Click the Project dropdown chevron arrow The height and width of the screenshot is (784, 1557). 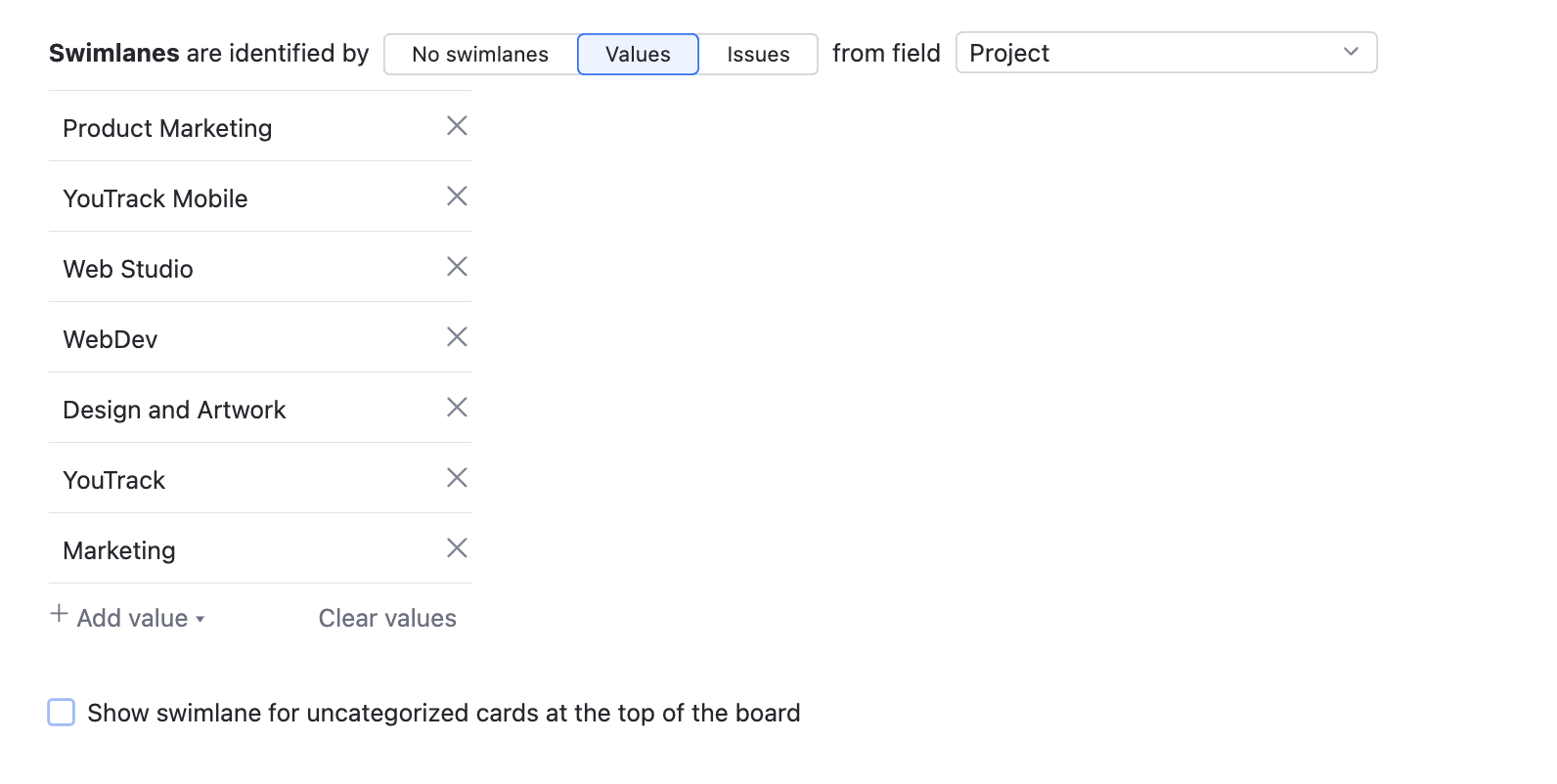(x=1351, y=52)
